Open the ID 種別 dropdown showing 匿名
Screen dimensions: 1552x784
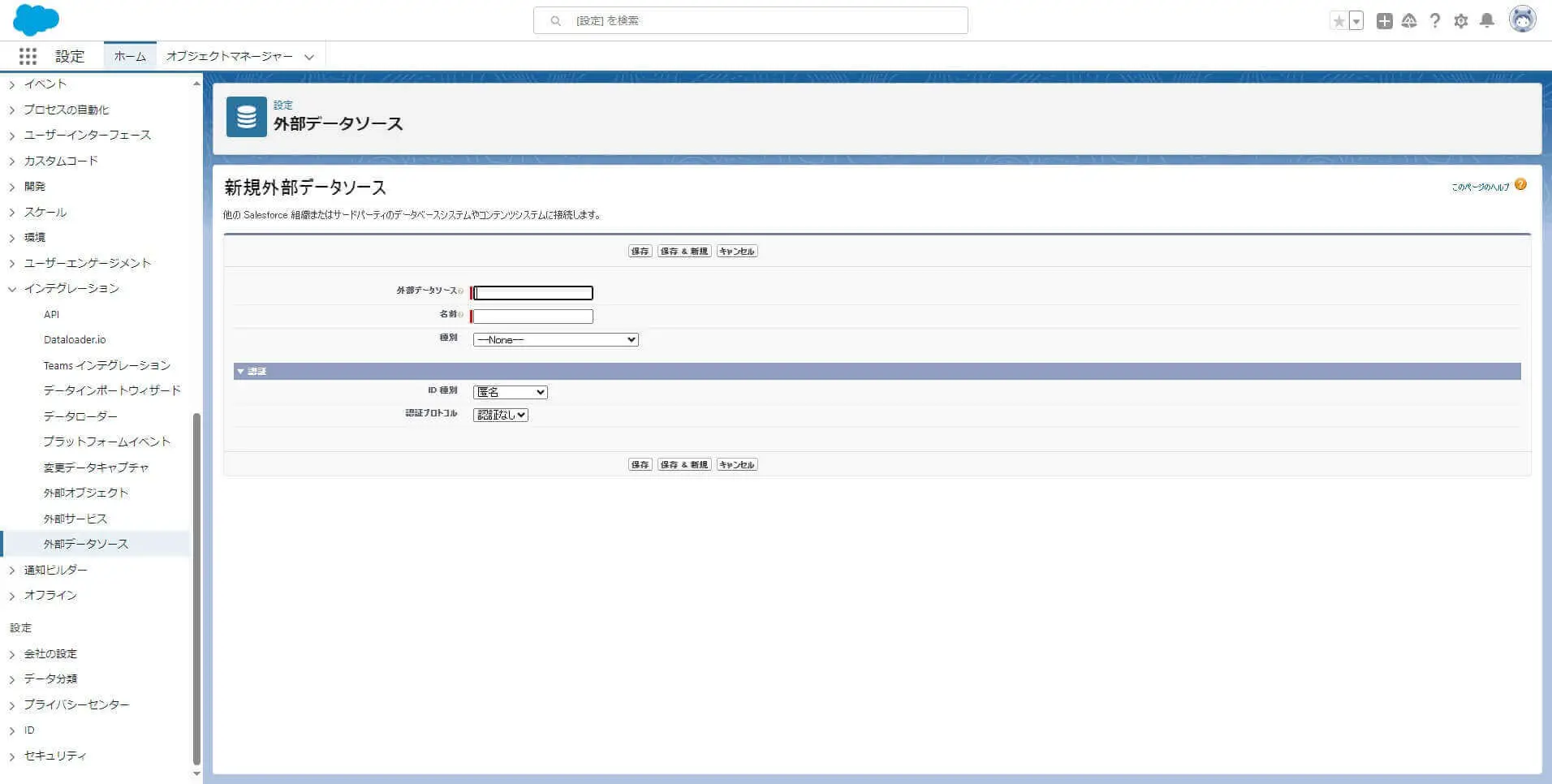pyautogui.click(x=511, y=392)
